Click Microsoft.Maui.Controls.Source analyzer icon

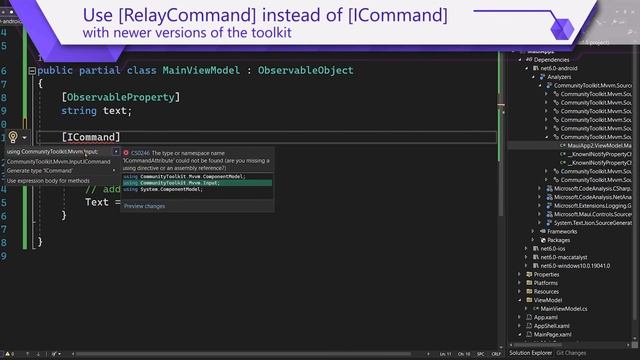[549, 214]
